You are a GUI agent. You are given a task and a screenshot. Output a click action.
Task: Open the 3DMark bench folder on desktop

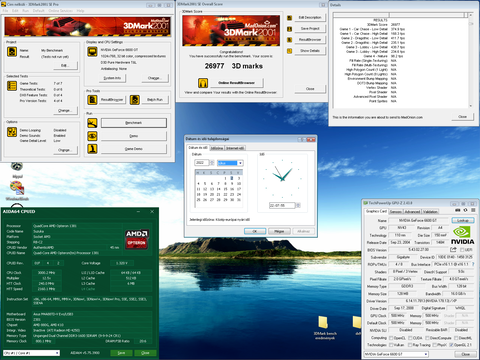pos(323,322)
